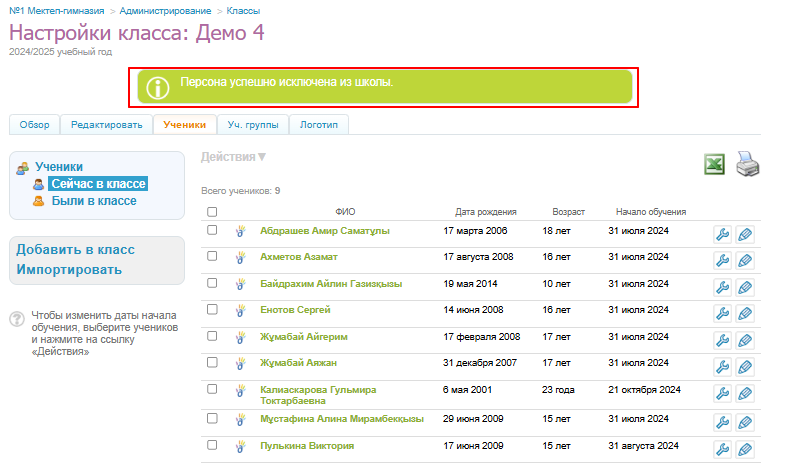The image size is (785, 475).
Task: Open wrench settings for Абдрашев Амир Саматұлы
Action: [721, 235]
